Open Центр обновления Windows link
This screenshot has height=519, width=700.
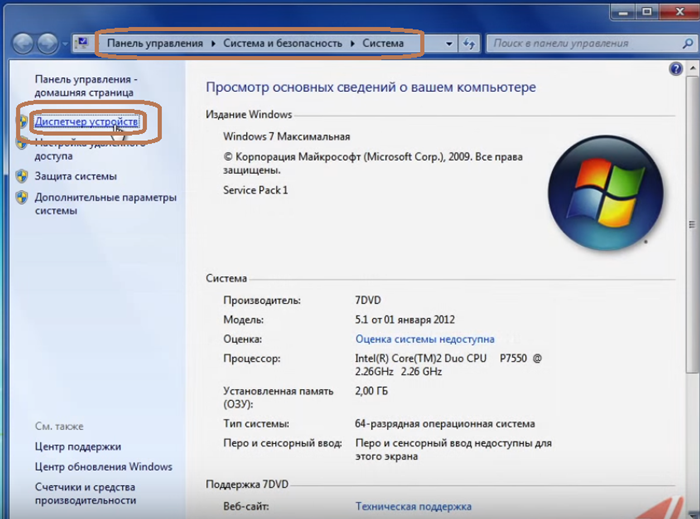click(x=103, y=466)
